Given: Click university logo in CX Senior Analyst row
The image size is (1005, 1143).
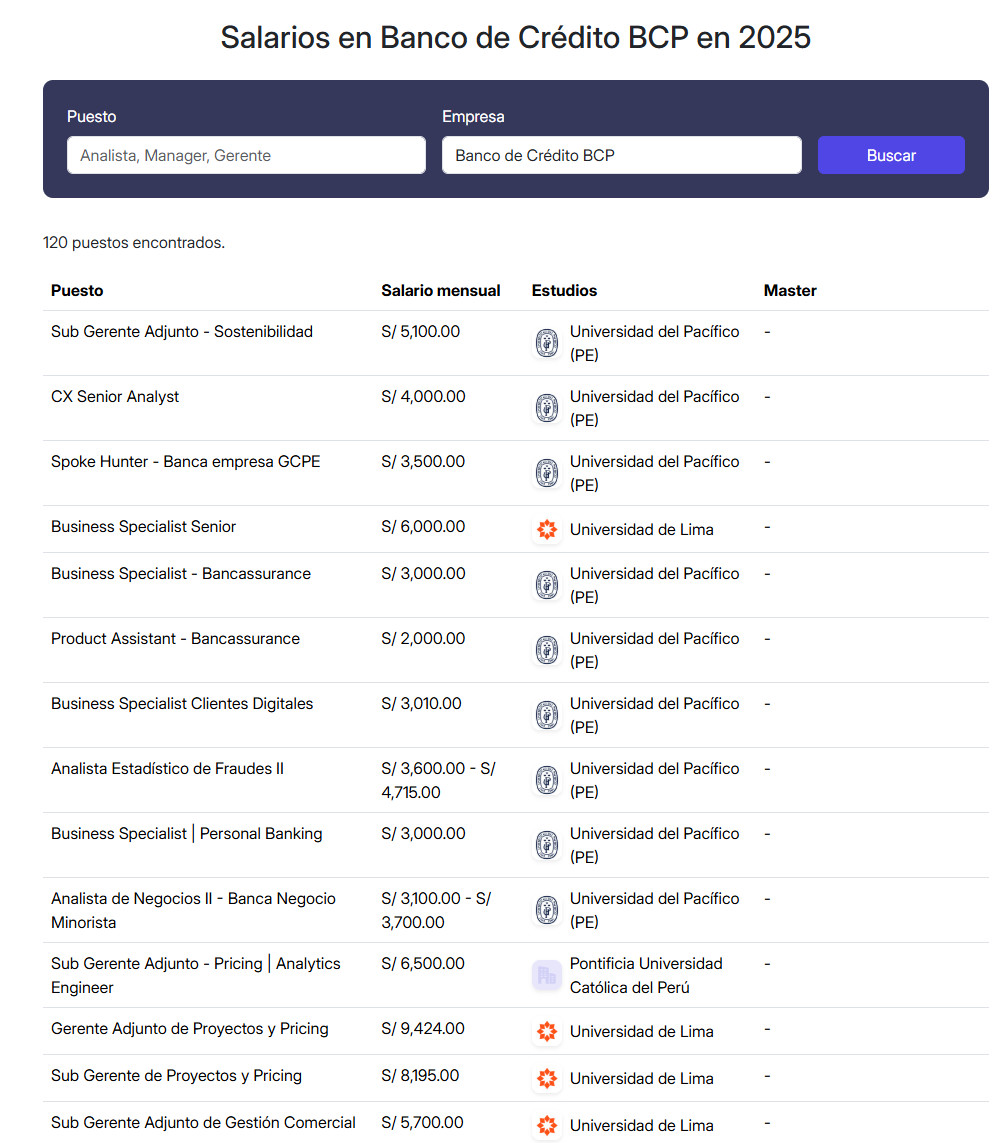Looking at the screenshot, I should pos(547,408).
